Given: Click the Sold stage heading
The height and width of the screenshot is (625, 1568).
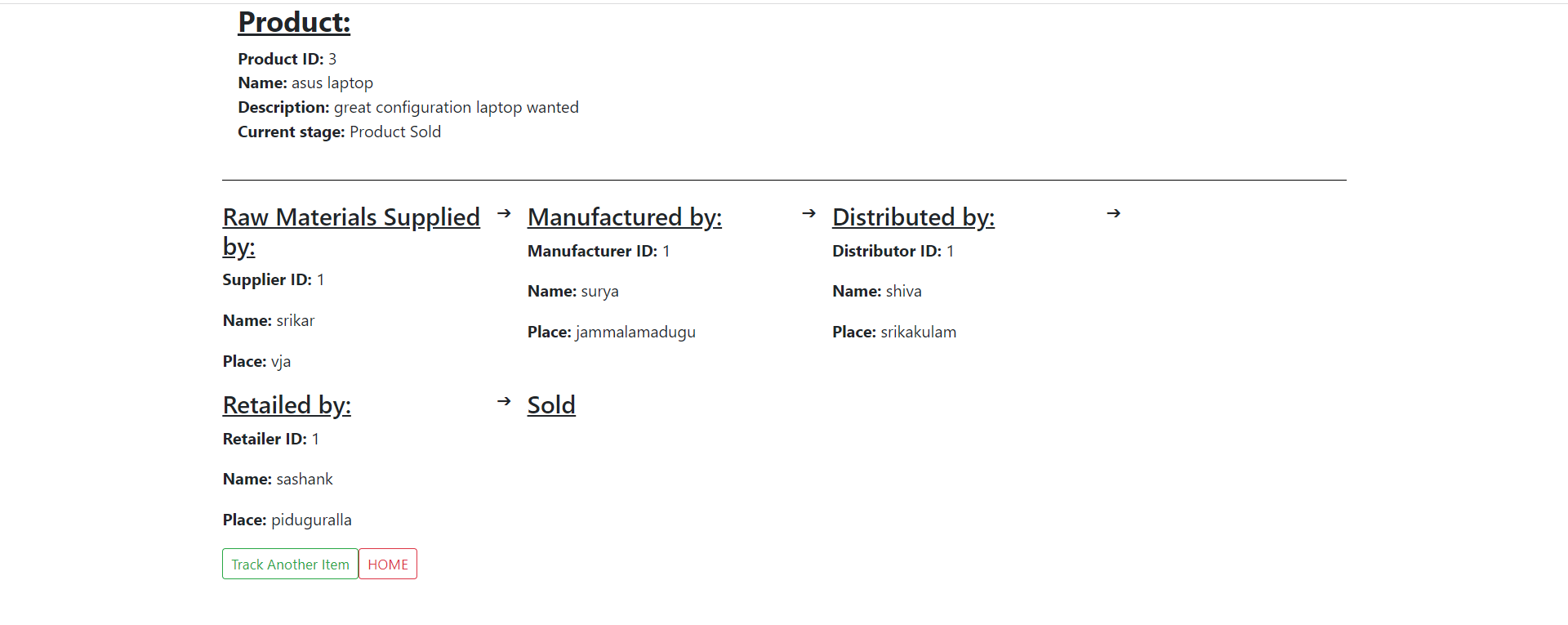Looking at the screenshot, I should tap(551, 404).
